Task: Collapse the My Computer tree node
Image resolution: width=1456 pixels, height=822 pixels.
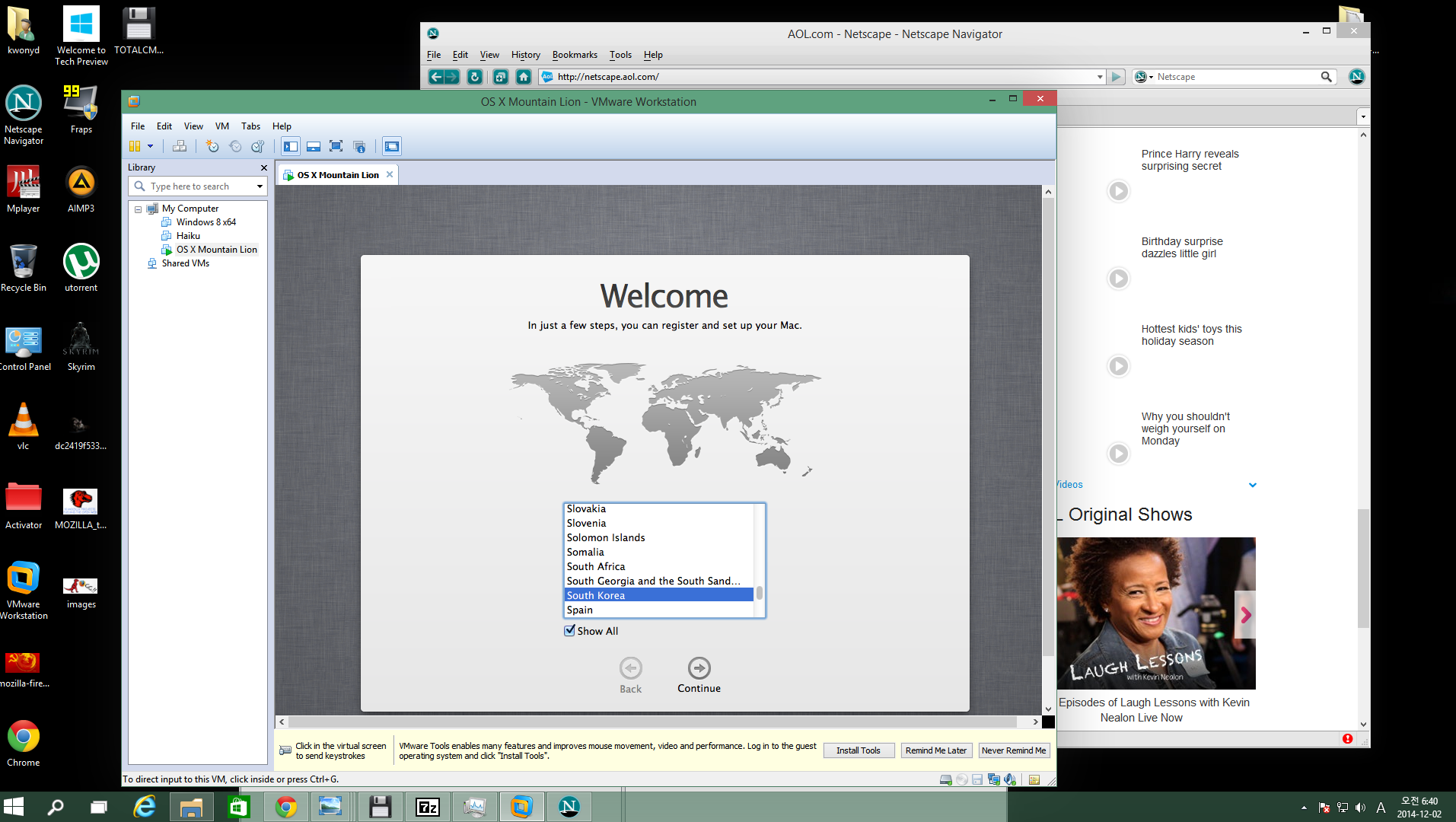Action: tap(138, 209)
